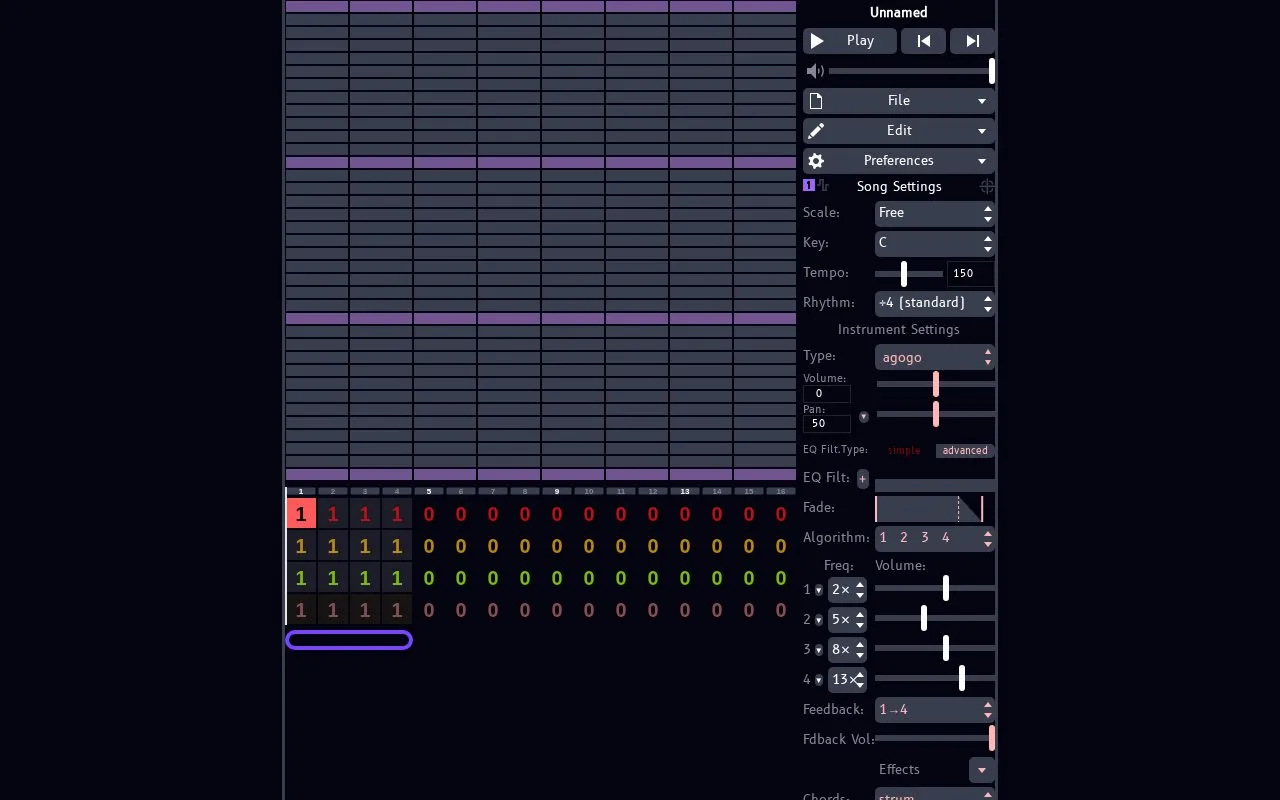Click the tempo value field 150
1280x800 pixels.
pos(970,273)
